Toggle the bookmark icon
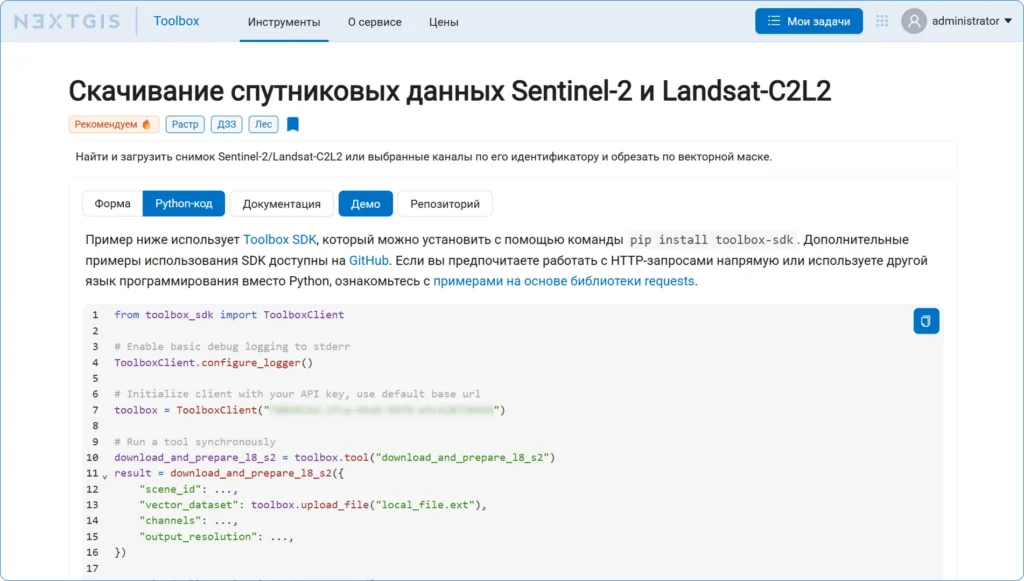This screenshot has width=1024, height=581. pyautogui.click(x=293, y=124)
